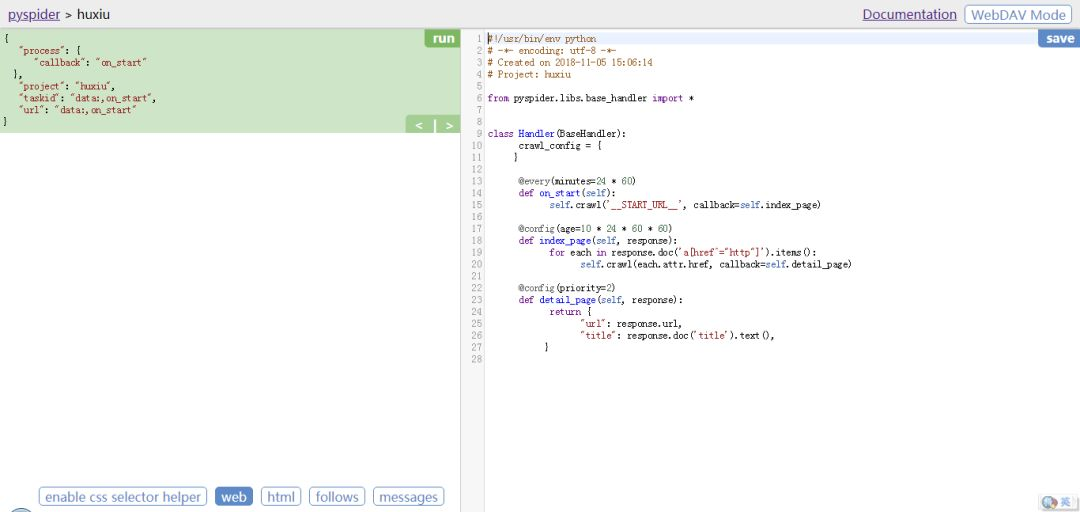Click the green run button
1080x512 pixels.
[442, 39]
